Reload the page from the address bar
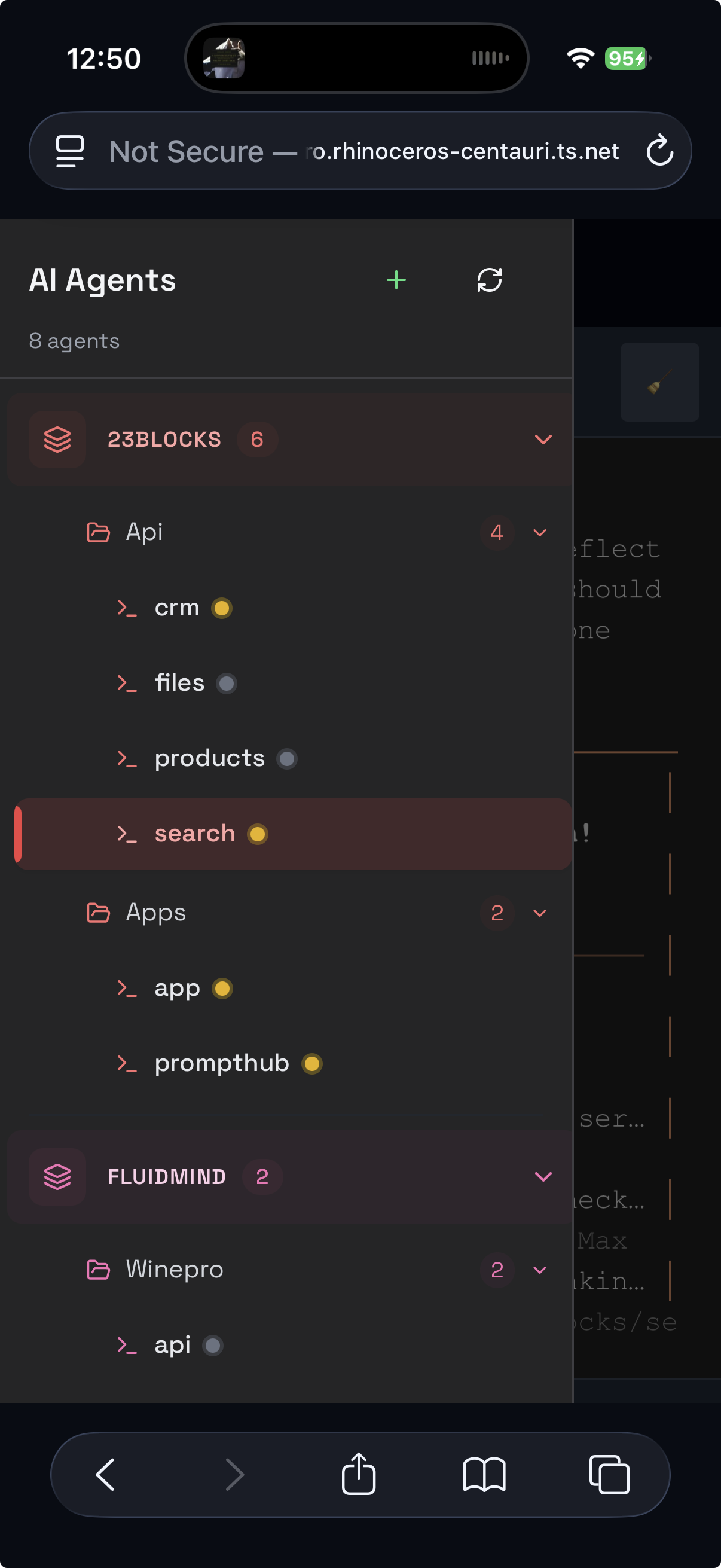 tap(660, 151)
